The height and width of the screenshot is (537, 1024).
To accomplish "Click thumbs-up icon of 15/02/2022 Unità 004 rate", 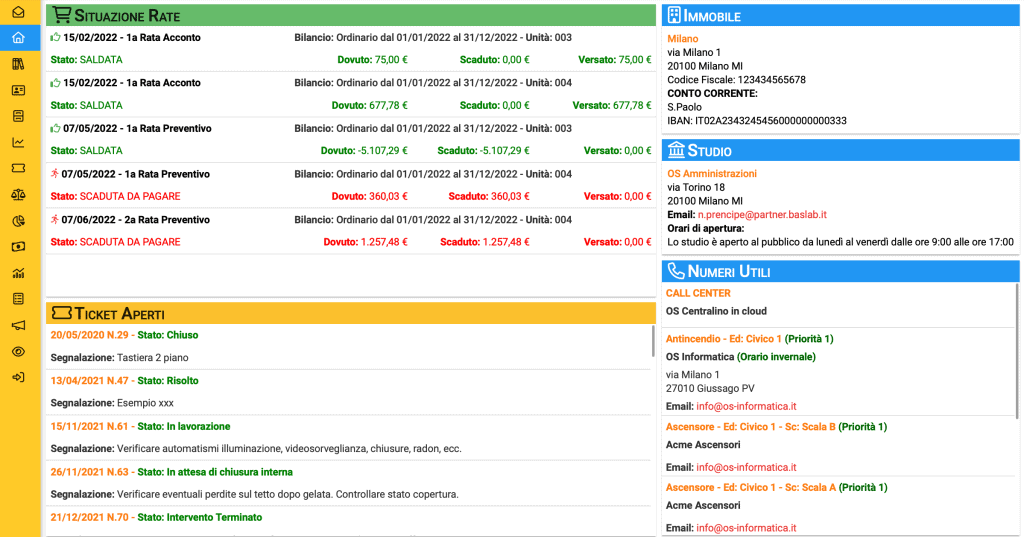I will pyautogui.click(x=56, y=82).
